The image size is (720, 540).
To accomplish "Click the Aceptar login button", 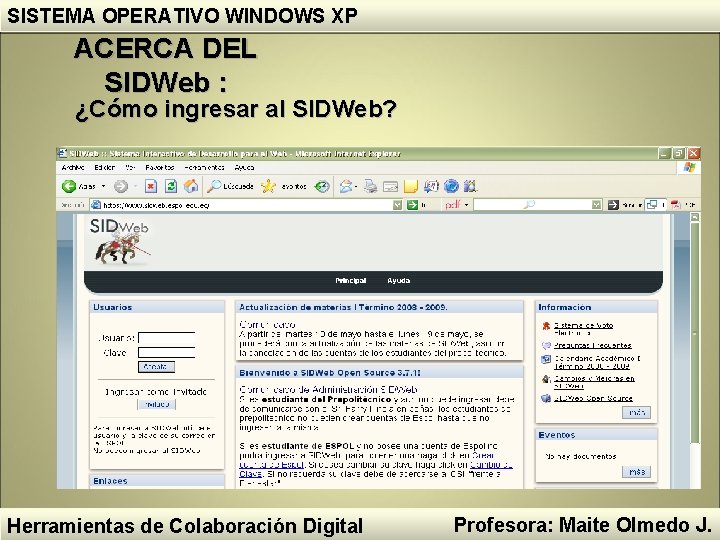I will point(156,367).
